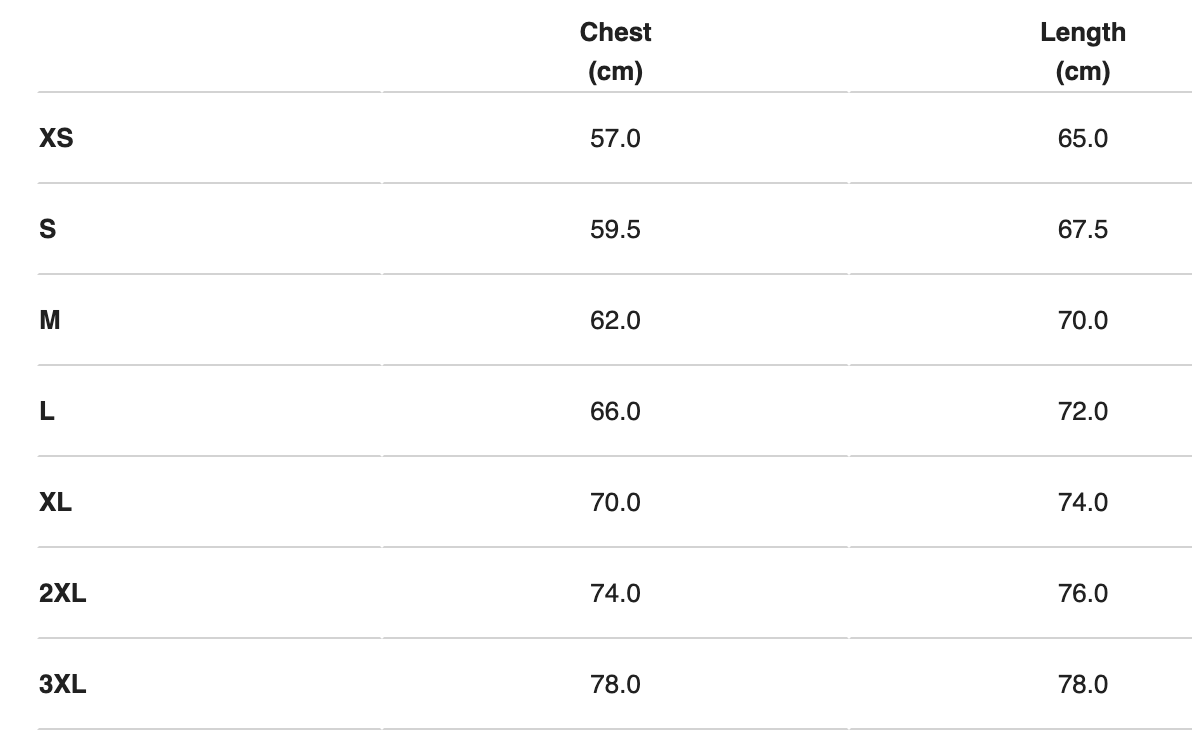The image size is (1192, 731).
Task: Click the XL chest value 70.0
Action: (615, 502)
